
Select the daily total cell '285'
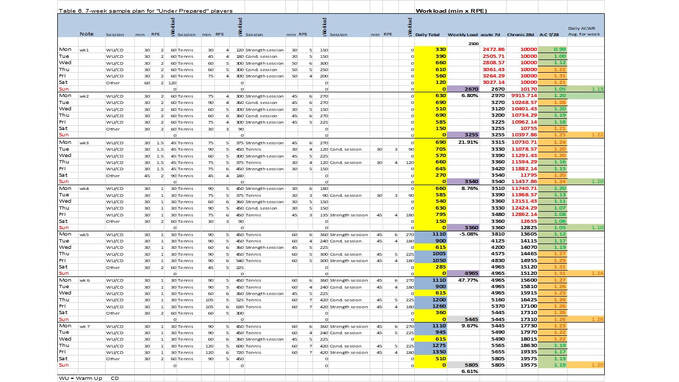[430, 267]
